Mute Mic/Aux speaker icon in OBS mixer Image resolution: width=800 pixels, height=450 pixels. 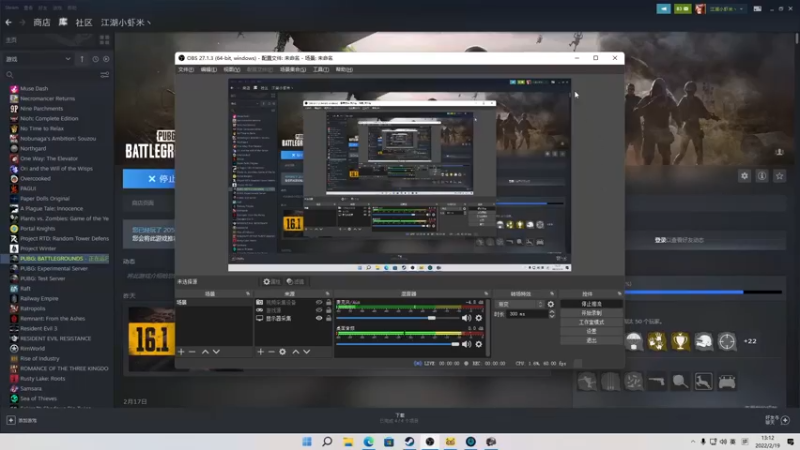[466, 318]
